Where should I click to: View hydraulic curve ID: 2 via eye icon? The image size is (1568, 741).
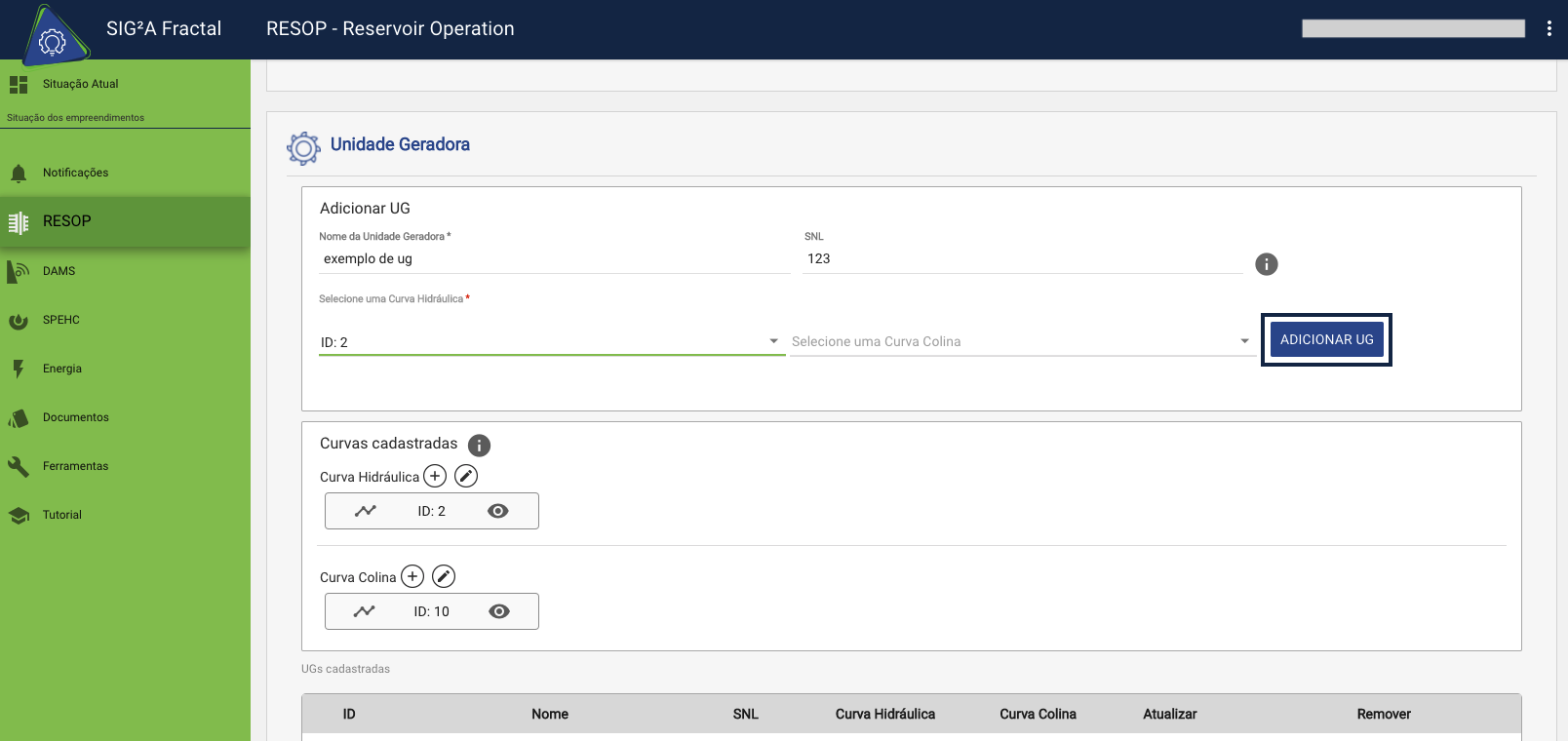pyautogui.click(x=497, y=511)
